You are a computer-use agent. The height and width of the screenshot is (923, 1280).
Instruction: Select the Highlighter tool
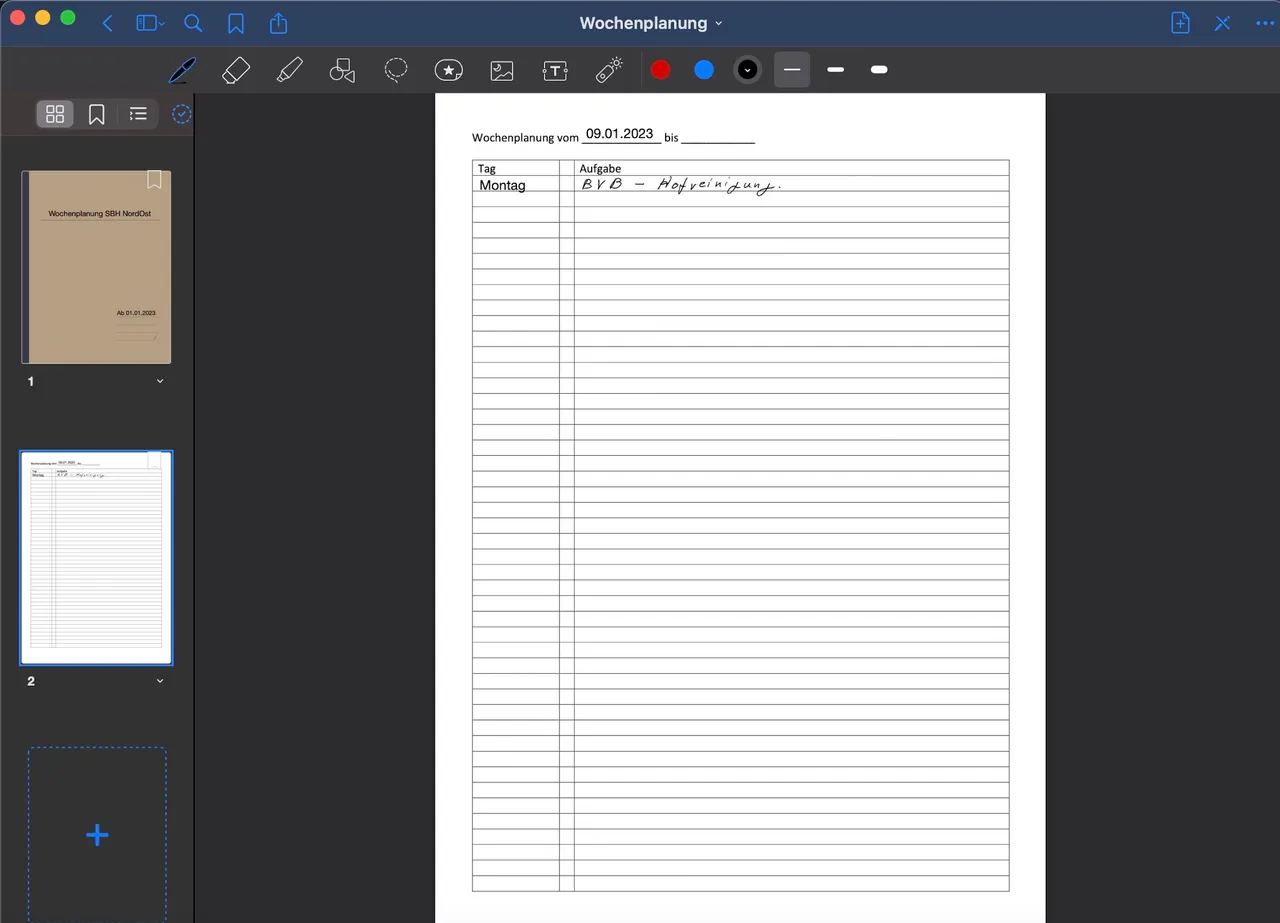point(289,70)
